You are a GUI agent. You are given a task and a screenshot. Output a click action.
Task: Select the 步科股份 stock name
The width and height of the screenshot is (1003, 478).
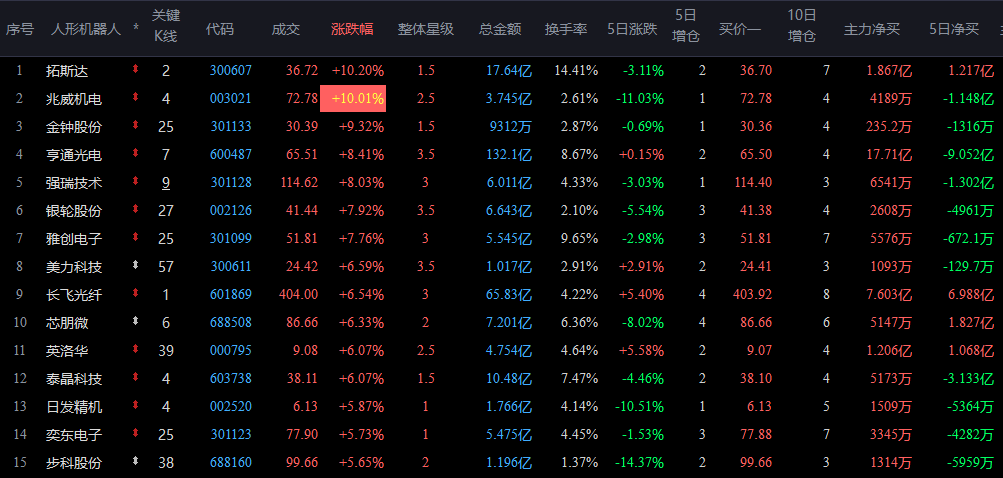pos(74,463)
